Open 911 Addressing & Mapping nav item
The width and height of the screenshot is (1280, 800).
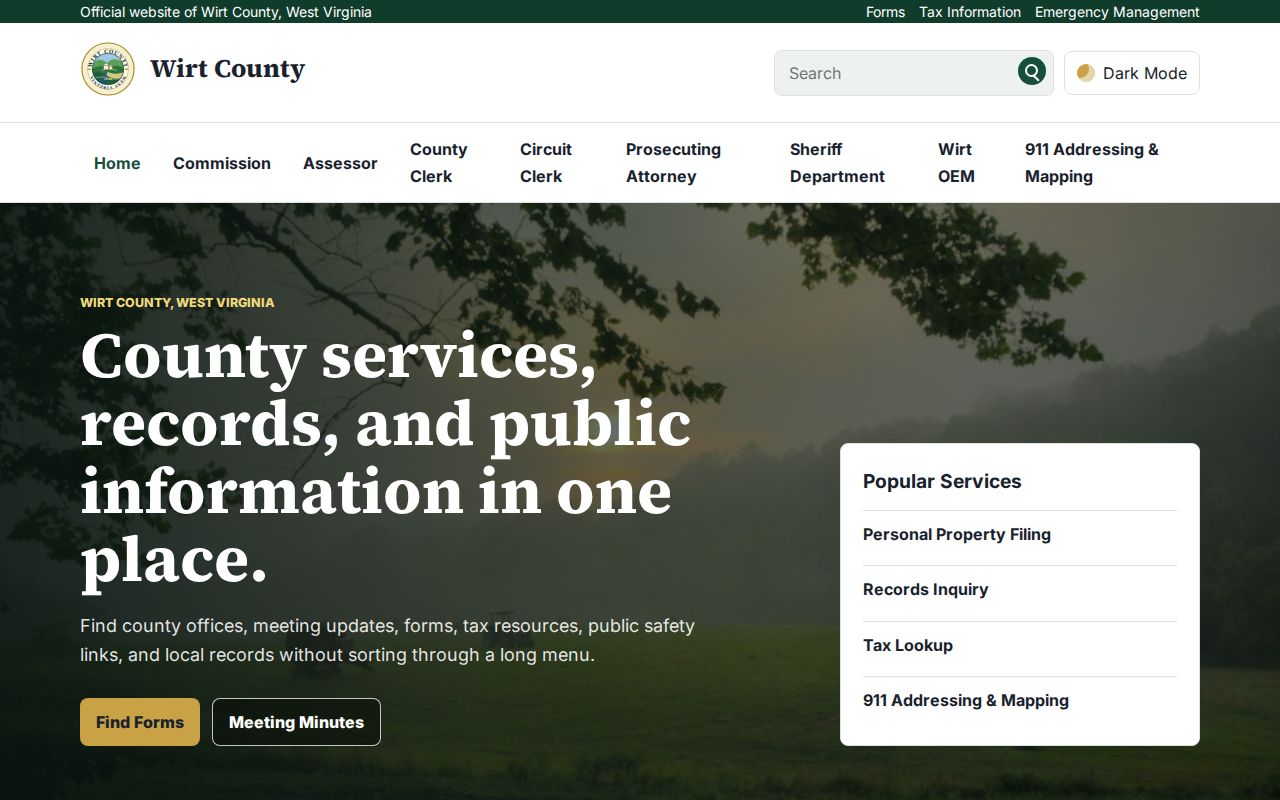[x=1092, y=163]
